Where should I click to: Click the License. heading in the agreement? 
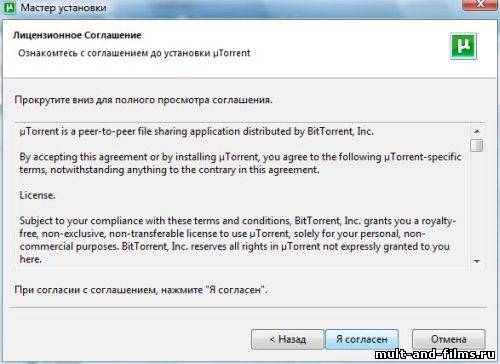pos(37,195)
